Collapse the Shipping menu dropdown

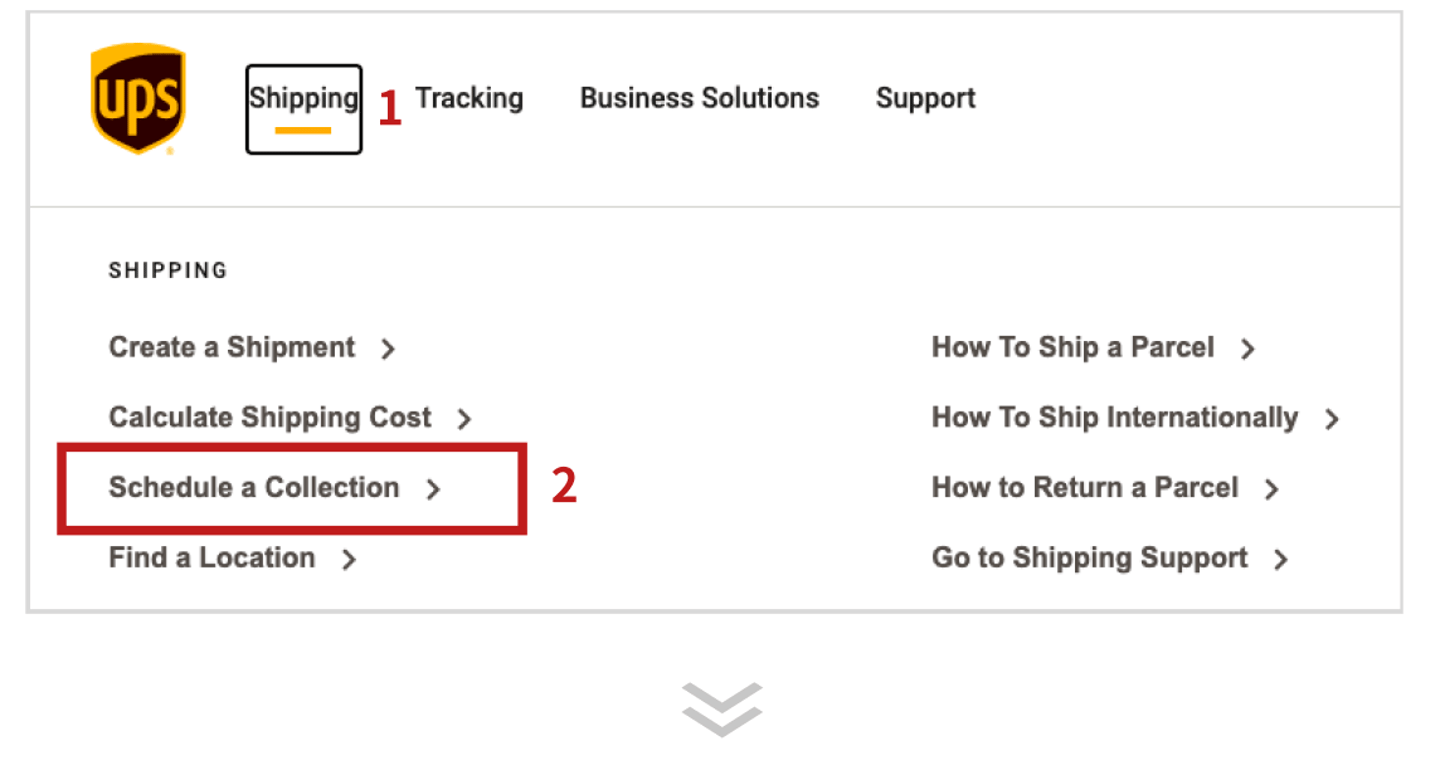pyautogui.click(x=303, y=99)
